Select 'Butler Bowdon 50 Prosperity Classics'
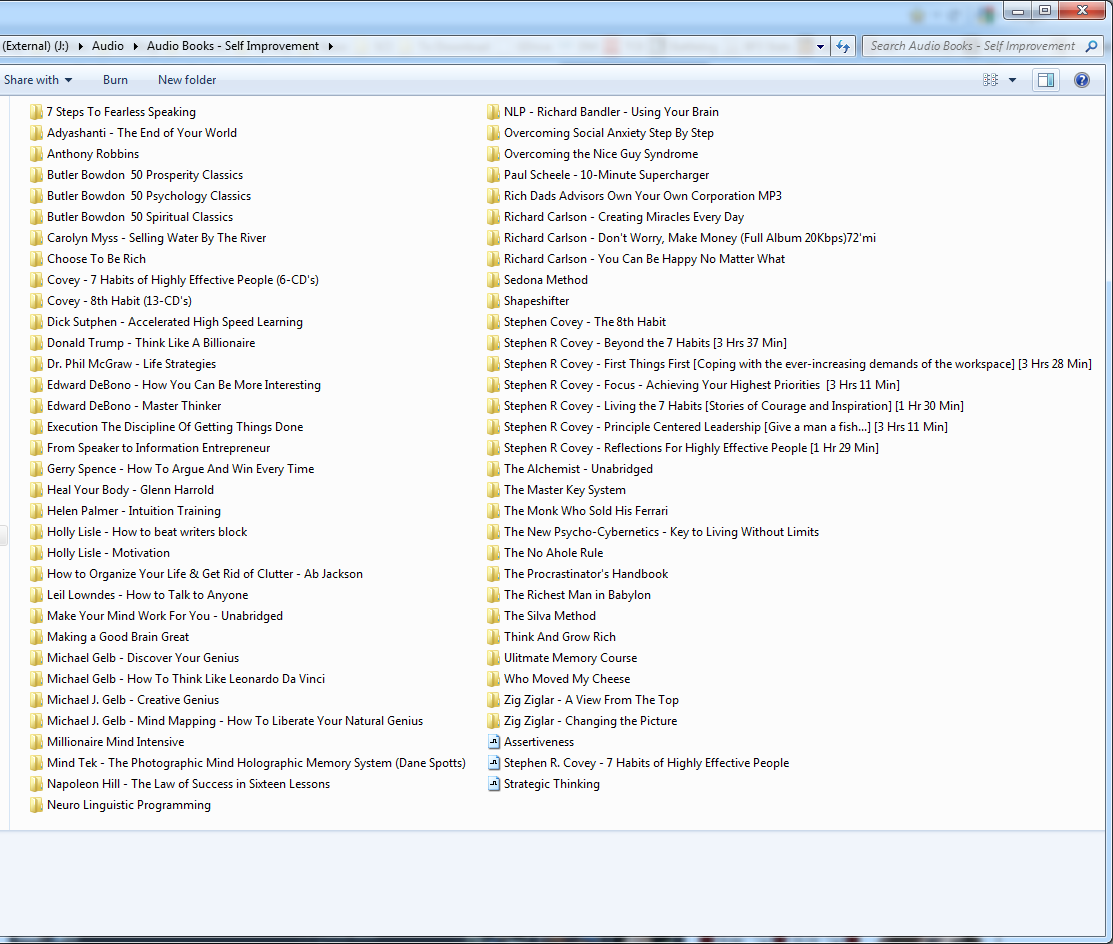 (145, 175)
